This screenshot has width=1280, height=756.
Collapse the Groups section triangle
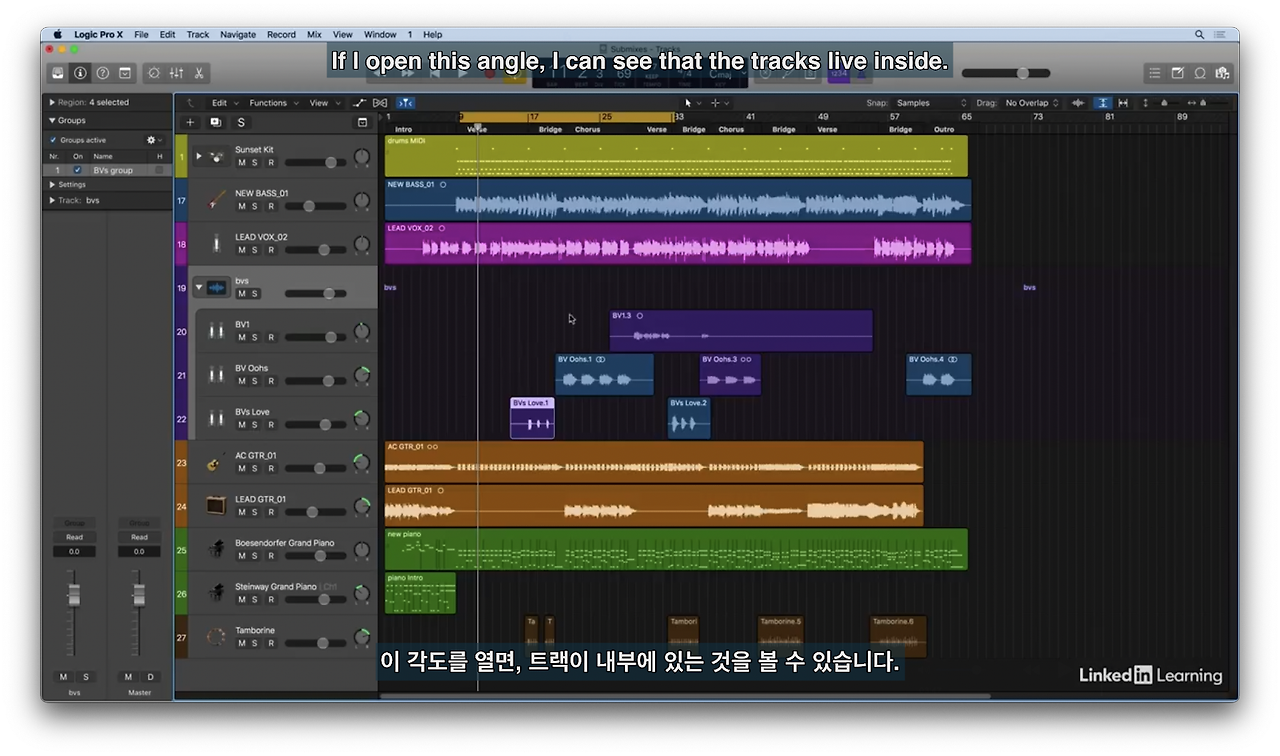pos(51,120)
